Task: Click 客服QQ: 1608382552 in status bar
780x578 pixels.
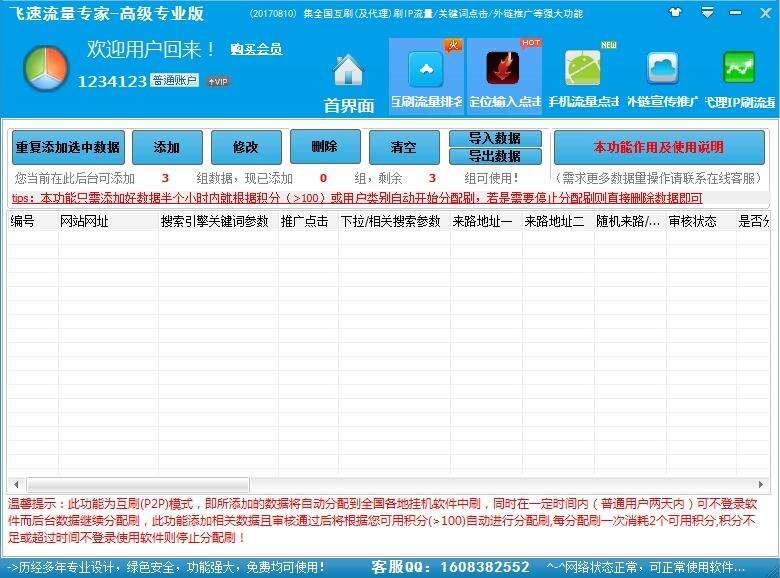Action: [x=450, y=567]
